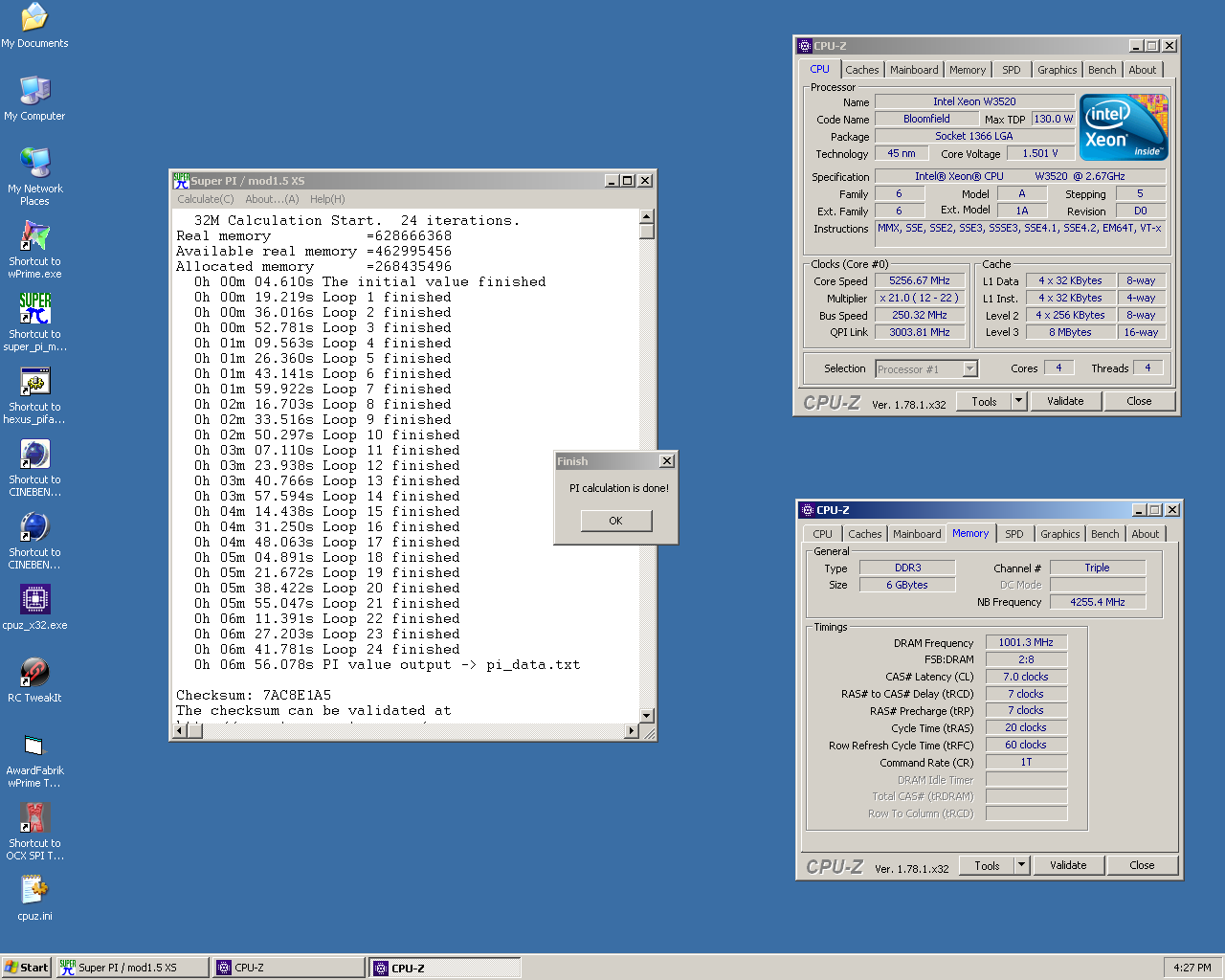The width and height of the screenshot is (1225, 980).
Task: Select Graphics tab in upper CPU-Z window
Action: [x=1057, y=70]
